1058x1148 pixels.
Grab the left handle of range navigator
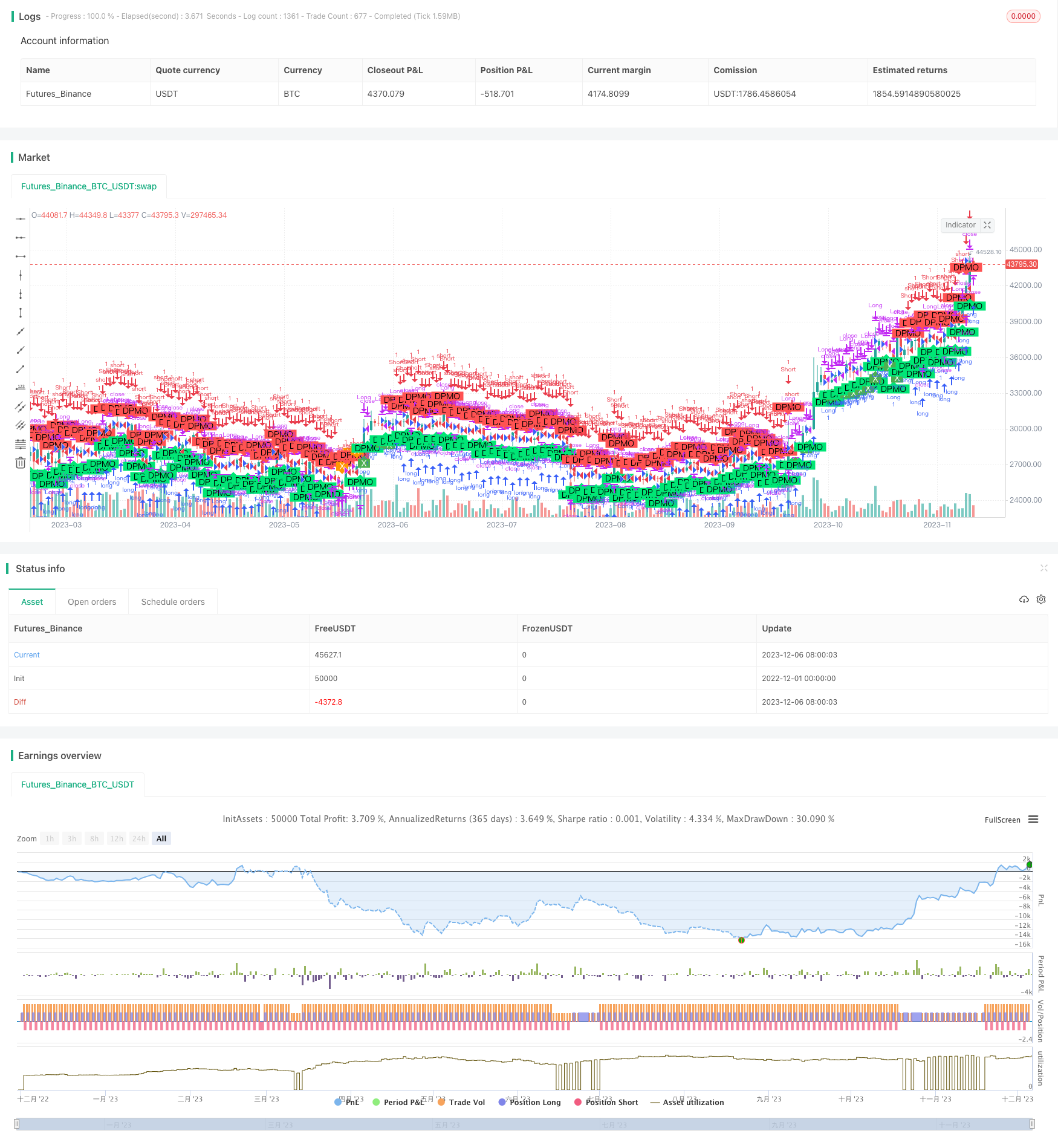[17, 1124]
